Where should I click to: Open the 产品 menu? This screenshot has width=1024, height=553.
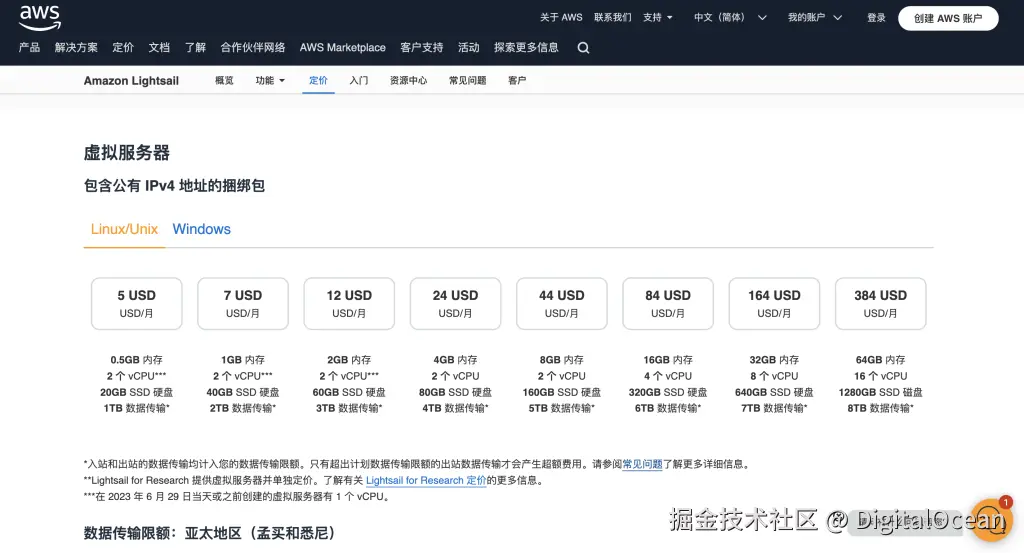click(29, 48)
